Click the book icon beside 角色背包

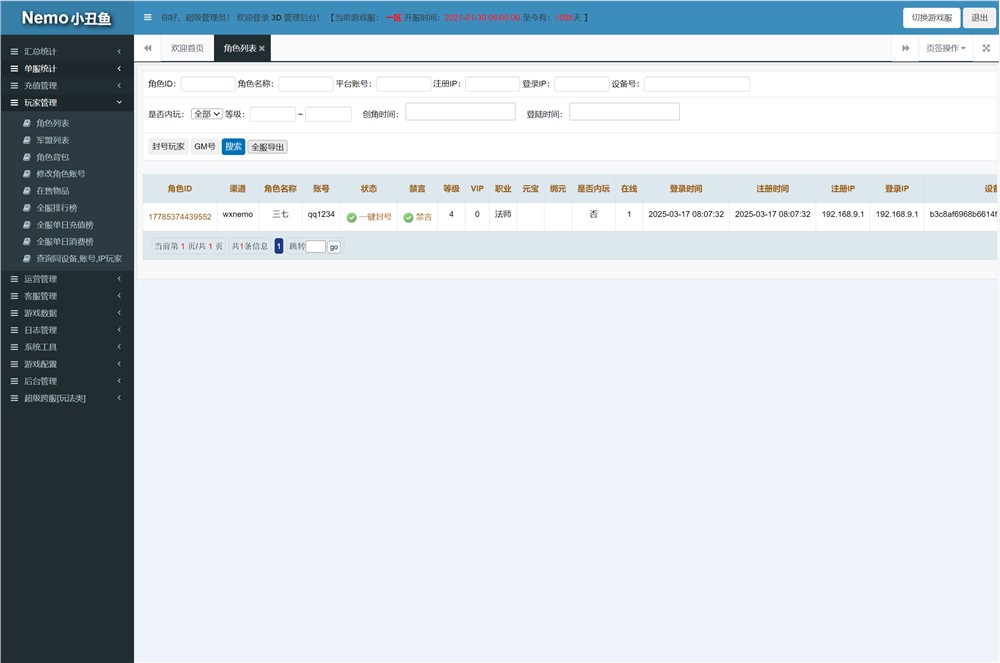click(26, 157)
